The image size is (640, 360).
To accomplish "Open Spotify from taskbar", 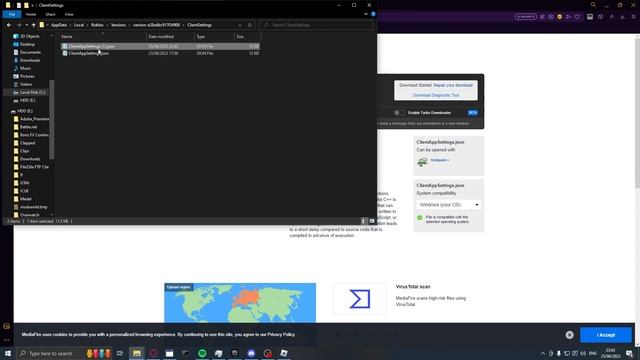I will tap(202, 353).
